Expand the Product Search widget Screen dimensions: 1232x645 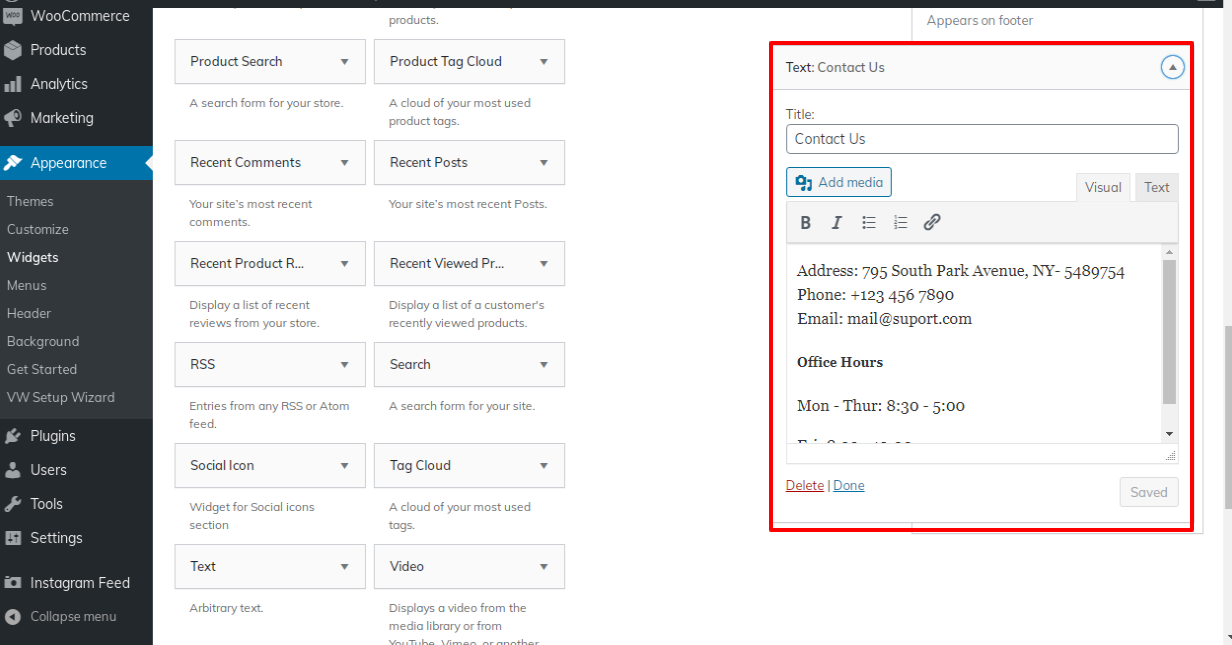(x=344, y=62)
